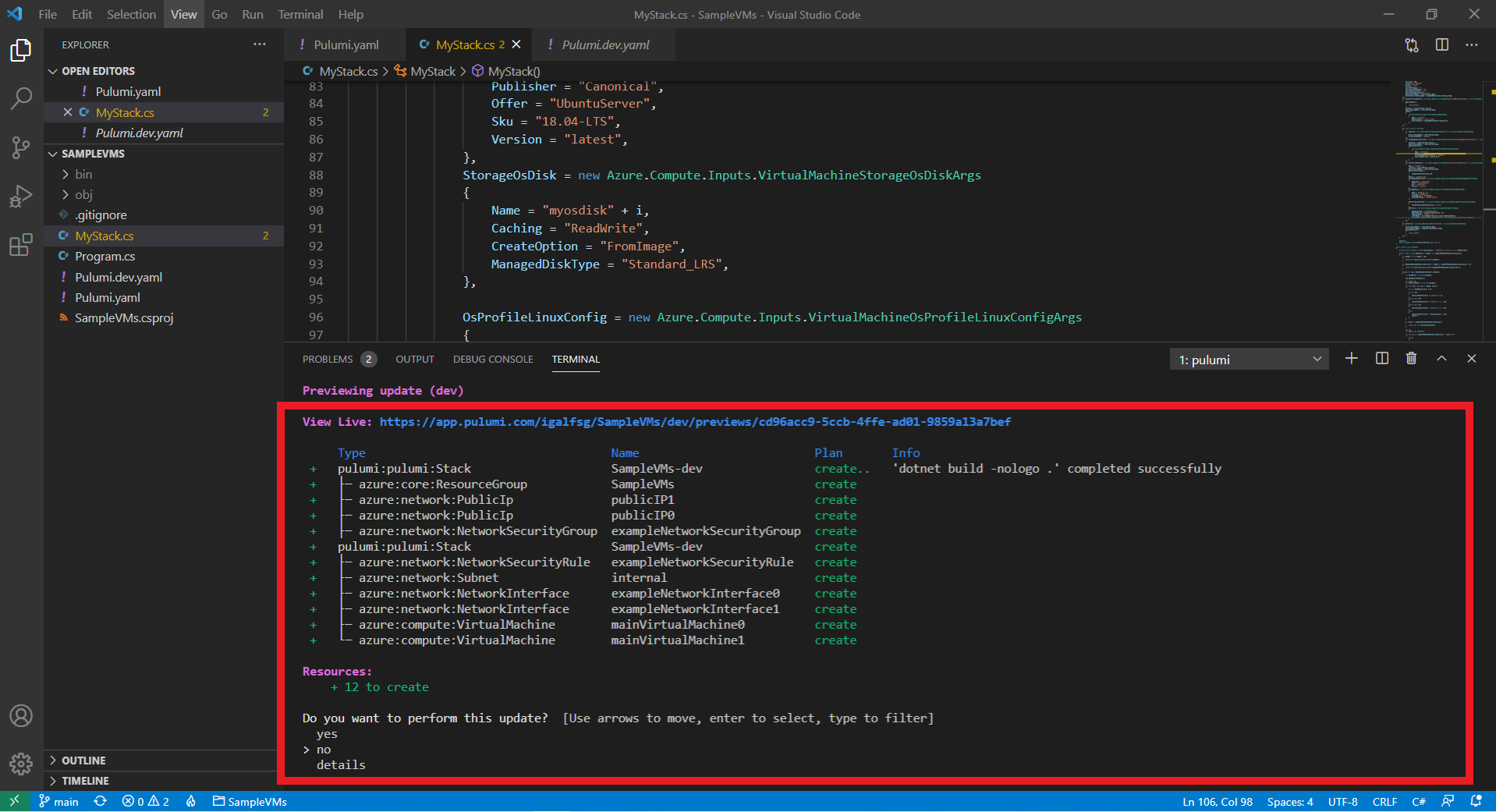The image size is (1496, 812).
Task: Open the View menu
Action: point(184,14)
